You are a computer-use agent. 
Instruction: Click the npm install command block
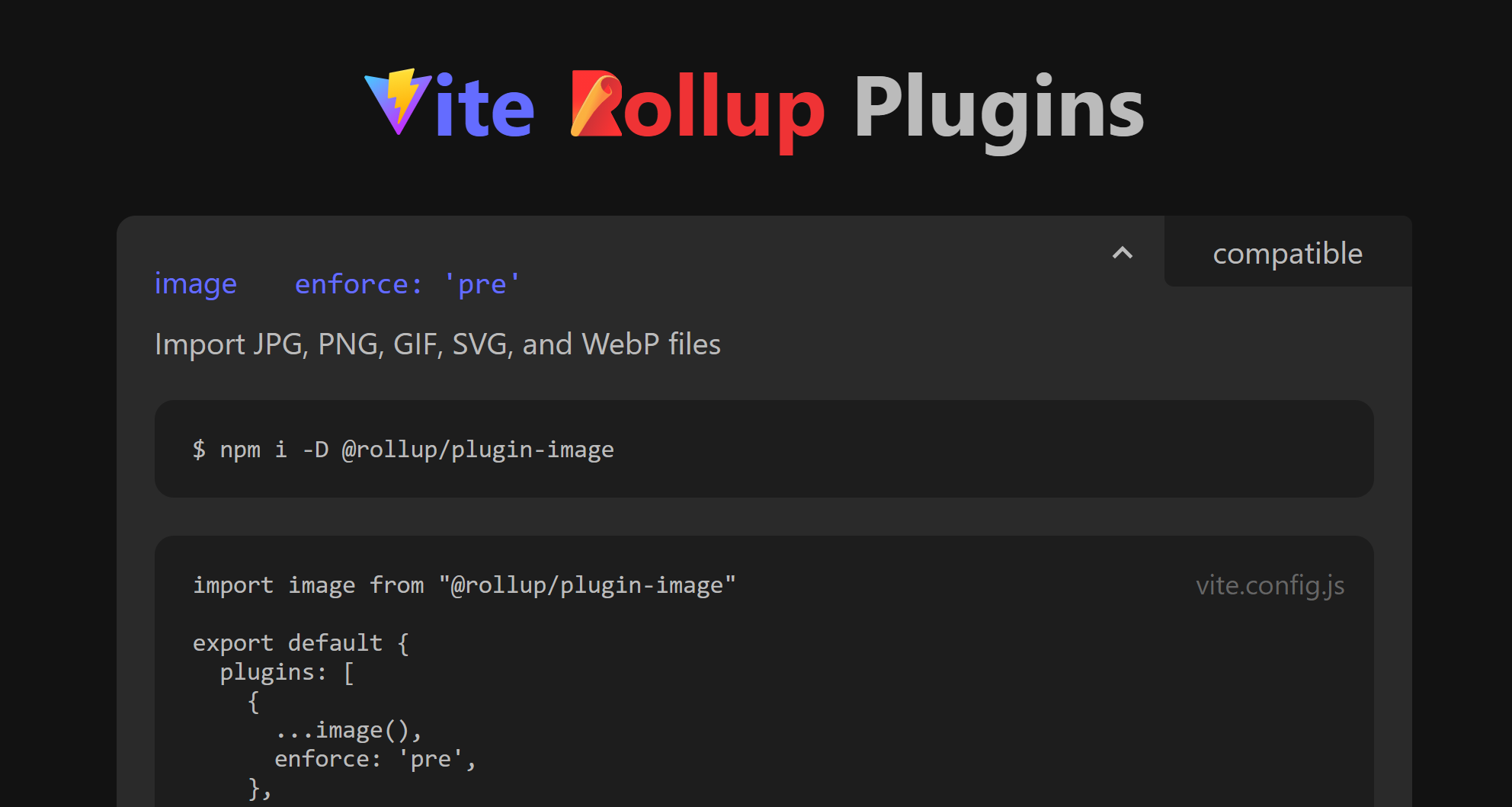pyautogui.click(x=764, y=449)
